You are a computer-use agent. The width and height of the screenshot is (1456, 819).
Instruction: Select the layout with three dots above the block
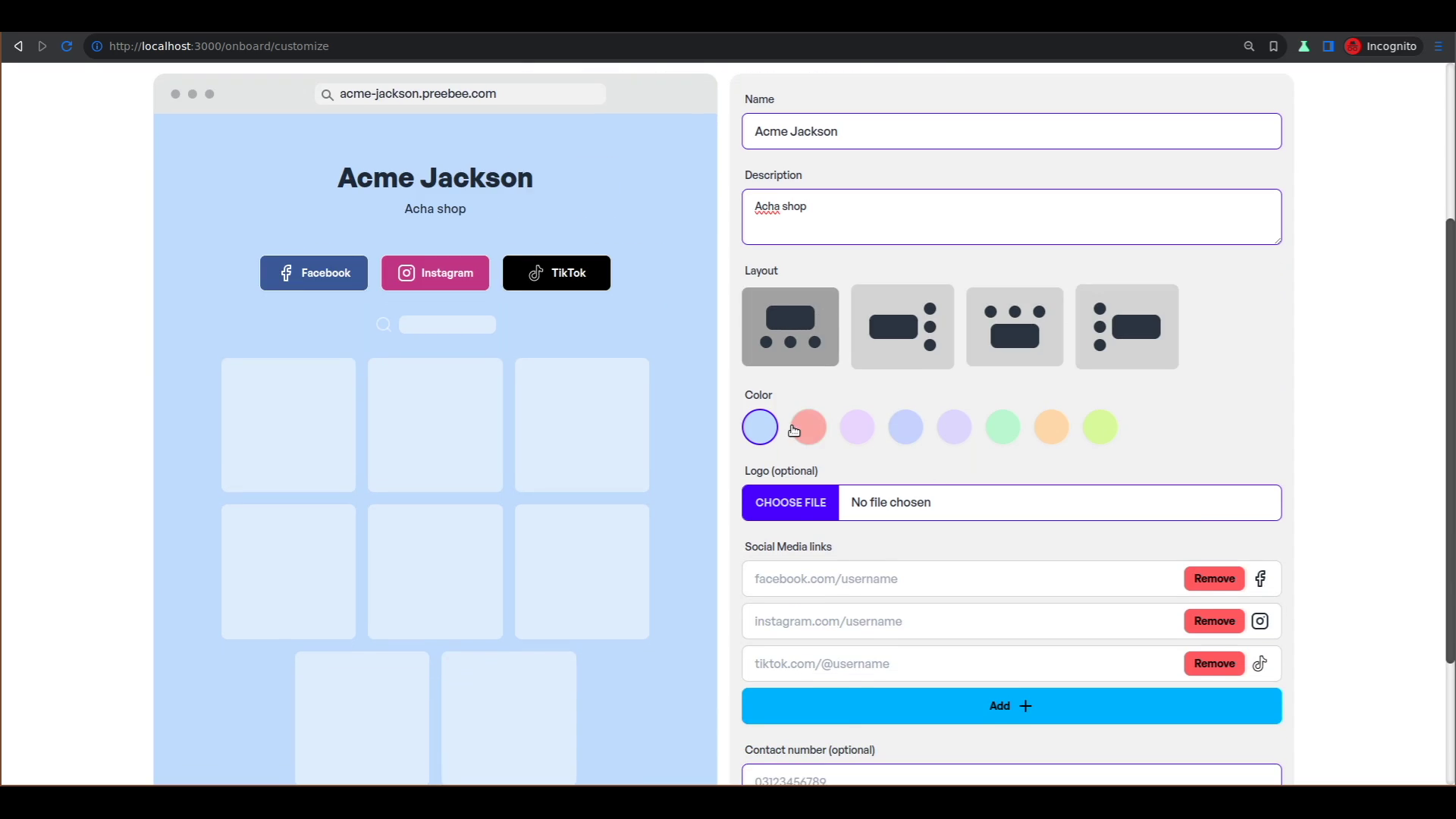click(1015, 327)
